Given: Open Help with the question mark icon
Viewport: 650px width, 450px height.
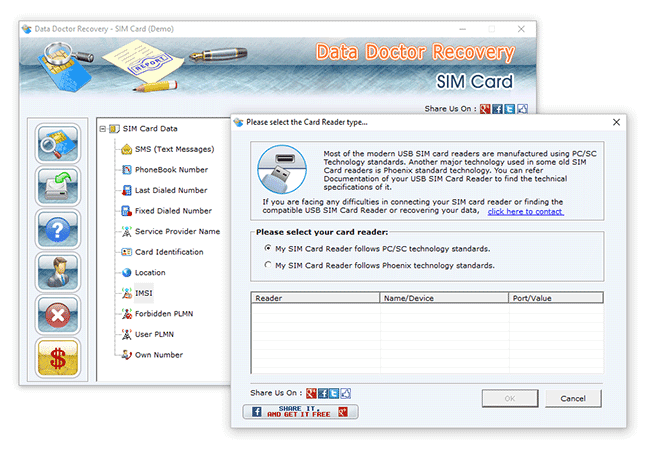Looking at the screenshot, I should tap(58, 230).
